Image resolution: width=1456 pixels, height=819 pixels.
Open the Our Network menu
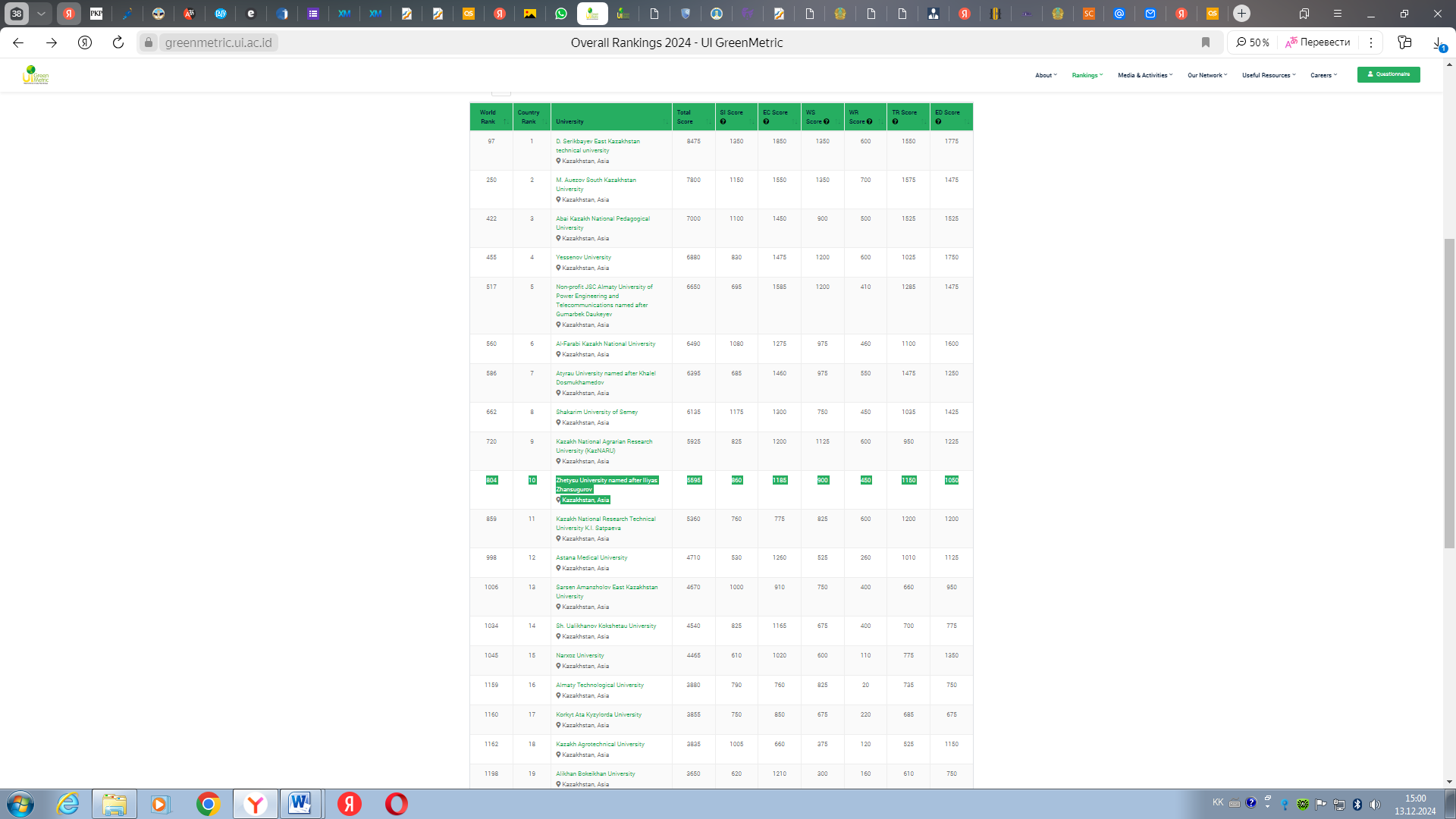[x=1207, y=75]
